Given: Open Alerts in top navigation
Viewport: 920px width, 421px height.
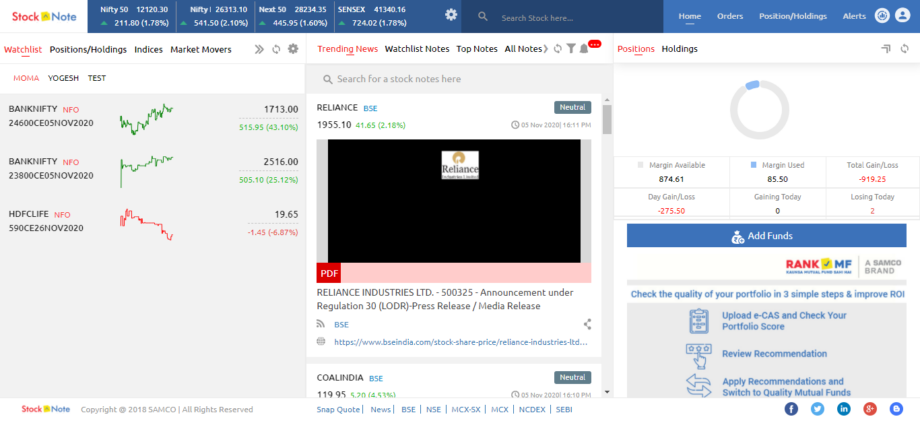Looking at the screenshot, I should tap(854, 16).
